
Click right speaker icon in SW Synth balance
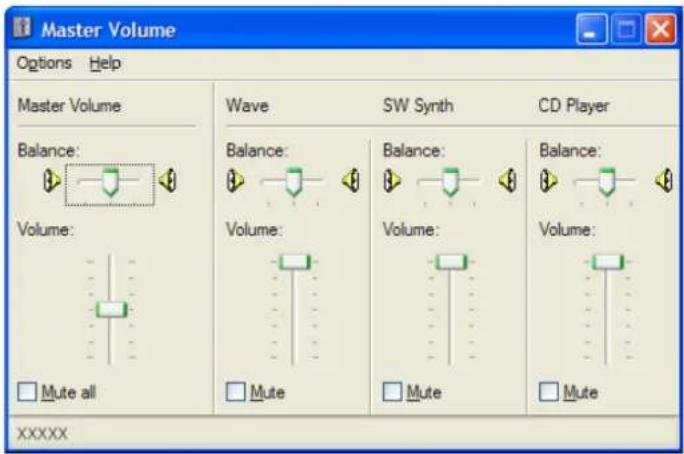[x=508, y=181]
